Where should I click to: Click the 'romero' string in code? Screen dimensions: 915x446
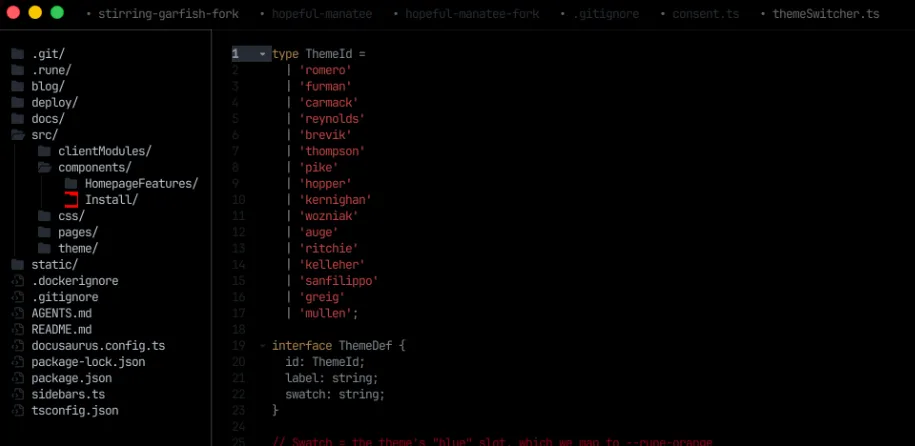[326, 70]
